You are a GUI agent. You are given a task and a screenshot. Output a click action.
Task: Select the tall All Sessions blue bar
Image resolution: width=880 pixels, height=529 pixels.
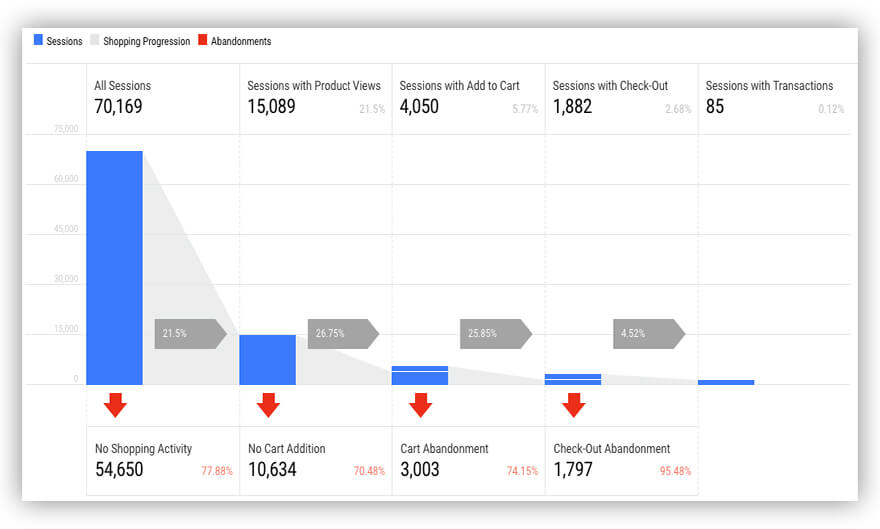[114, 268]
